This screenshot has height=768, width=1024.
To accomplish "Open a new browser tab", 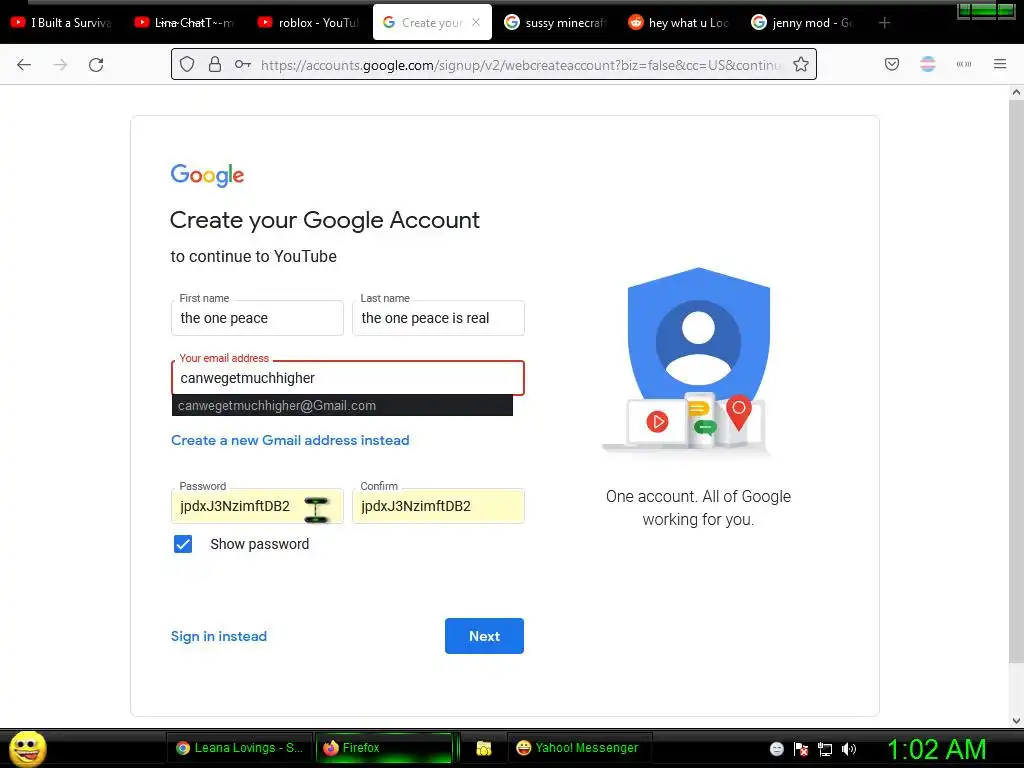I will point(884,23).
